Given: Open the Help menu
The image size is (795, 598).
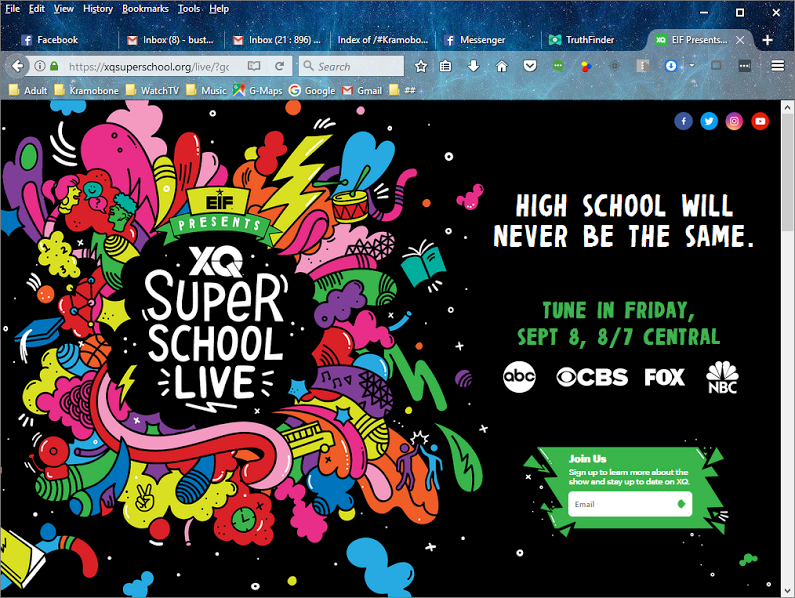Looking at the screenshot, I should click(219, 9).
